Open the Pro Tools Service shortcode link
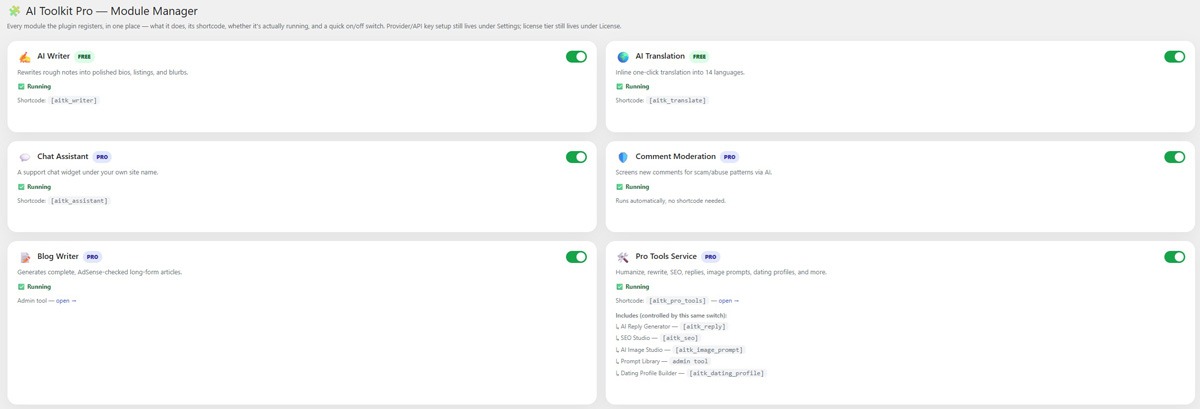 coord(729,300)
